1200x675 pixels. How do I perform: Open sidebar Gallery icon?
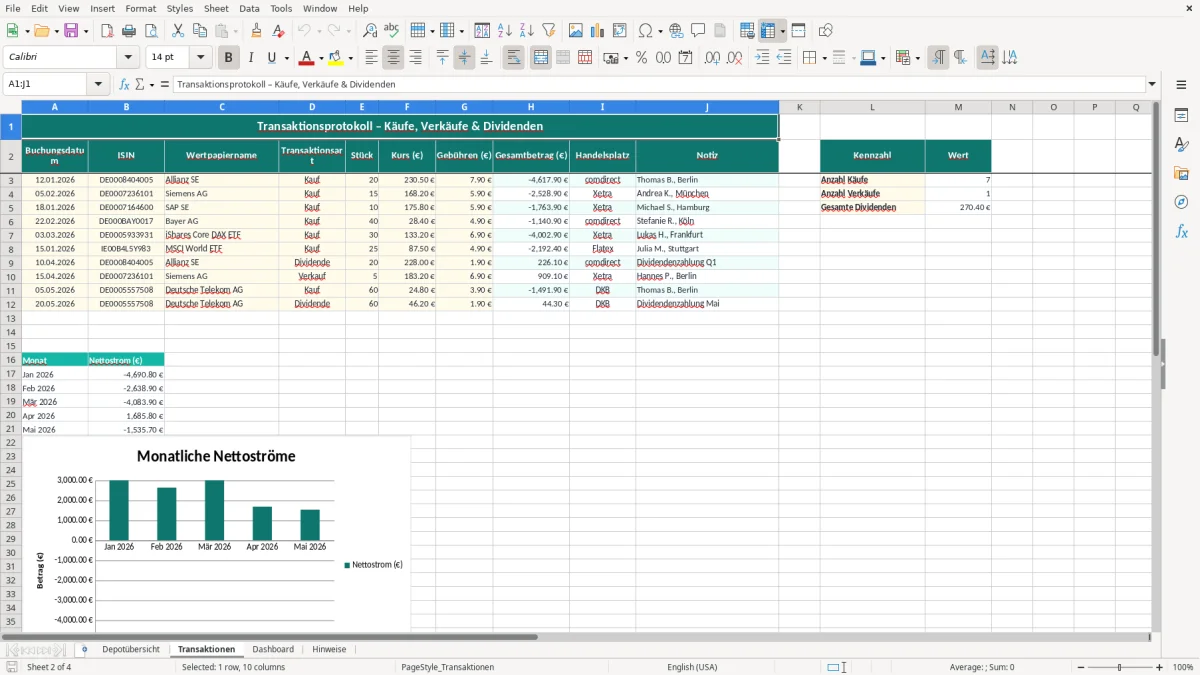[x=1181, y=173]
